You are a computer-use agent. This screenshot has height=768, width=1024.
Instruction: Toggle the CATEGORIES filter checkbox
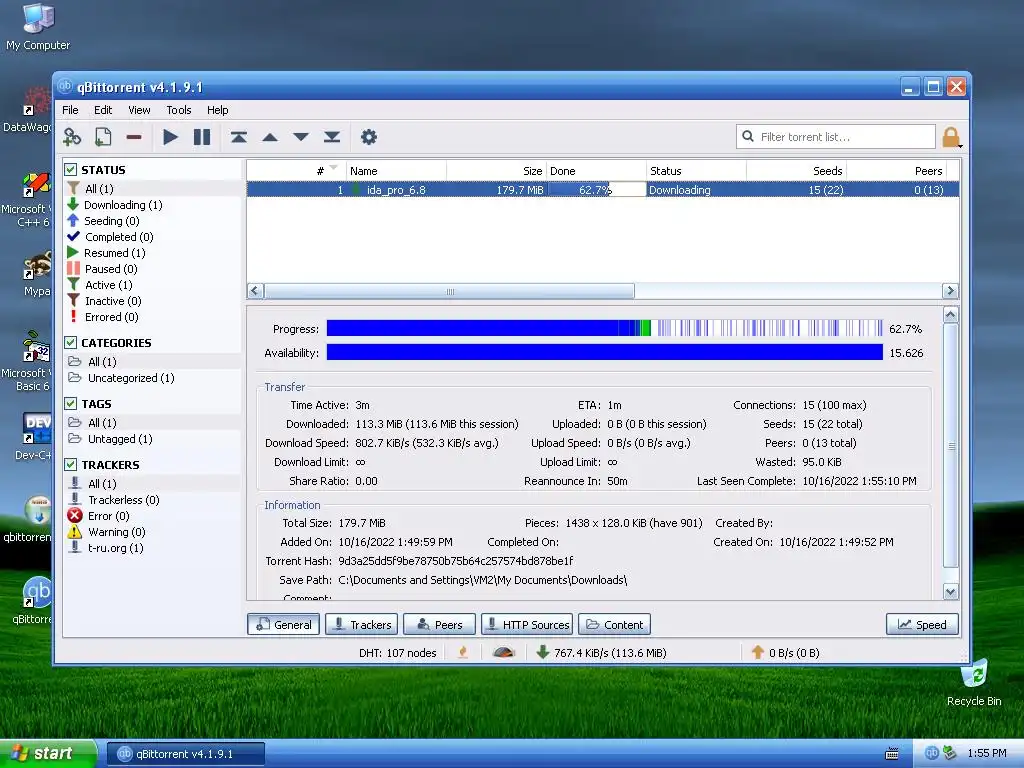point(71,342)
